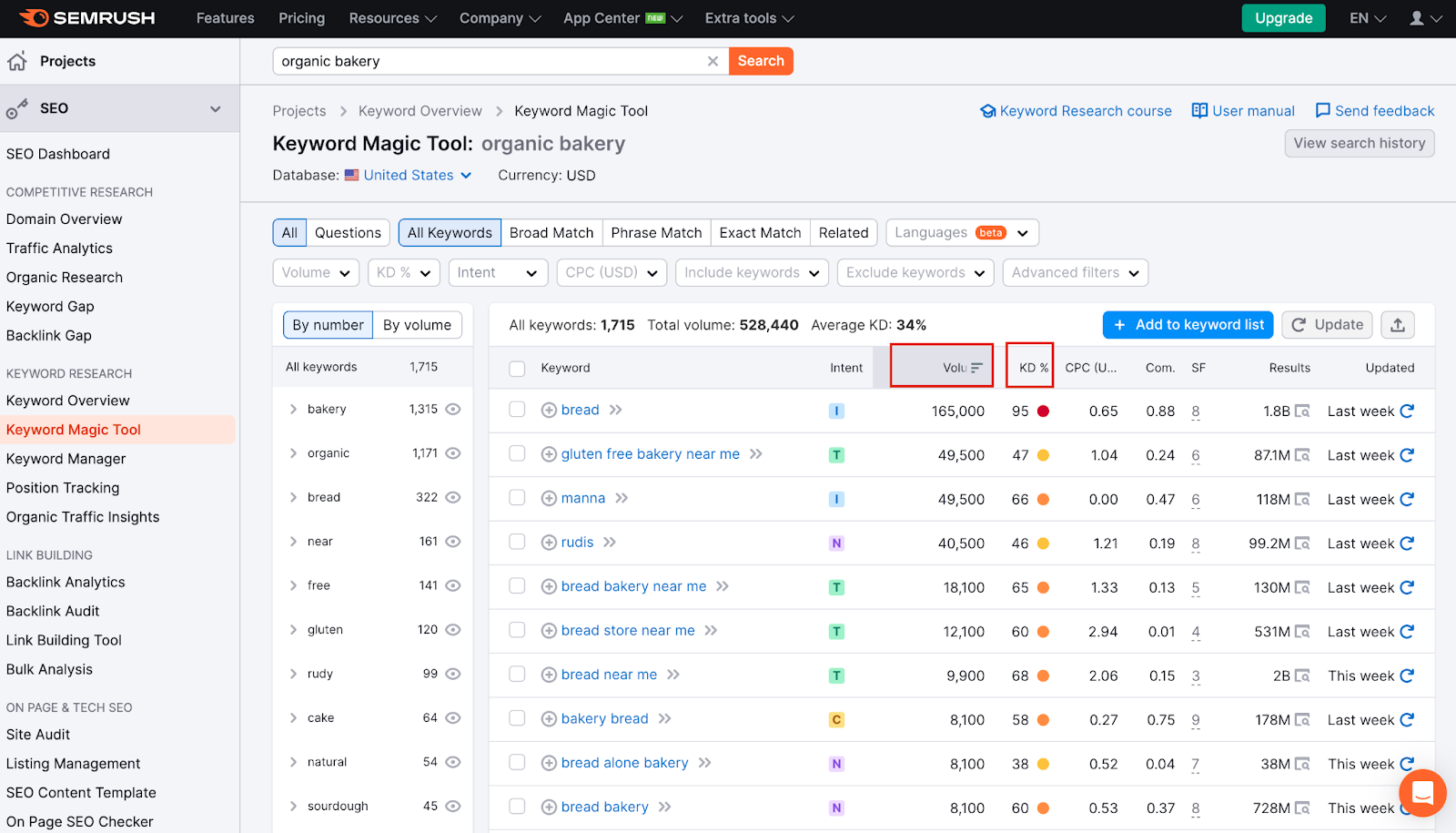Add 'bread alone bakery' with plus icon

(549, 763)
